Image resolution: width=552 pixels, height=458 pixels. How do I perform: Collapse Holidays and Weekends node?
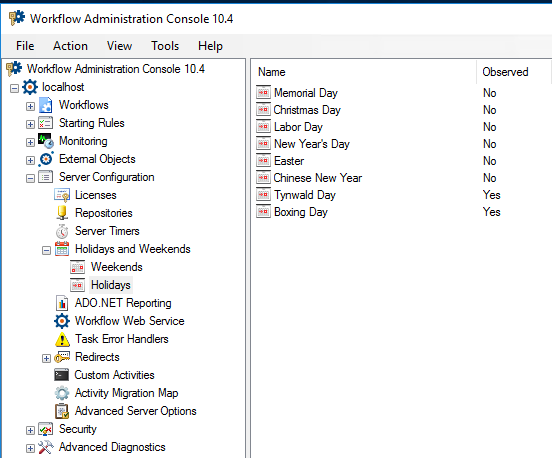pyautogui.click(x=46, y=250)
